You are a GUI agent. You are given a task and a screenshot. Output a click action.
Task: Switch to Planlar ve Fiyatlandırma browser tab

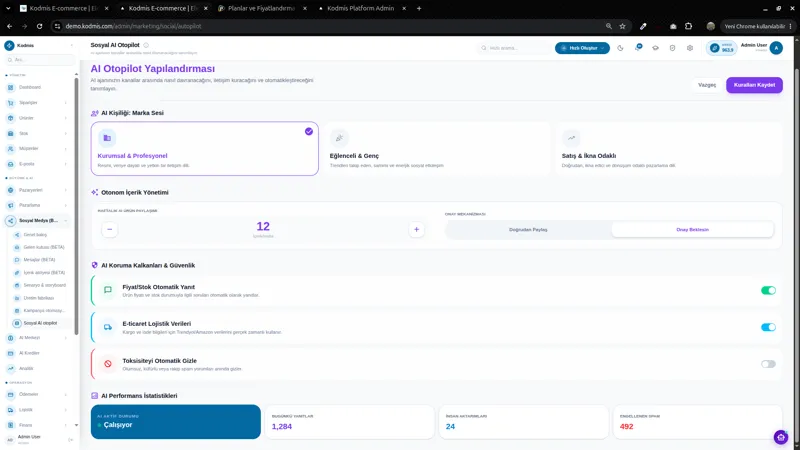click(261, 8)
